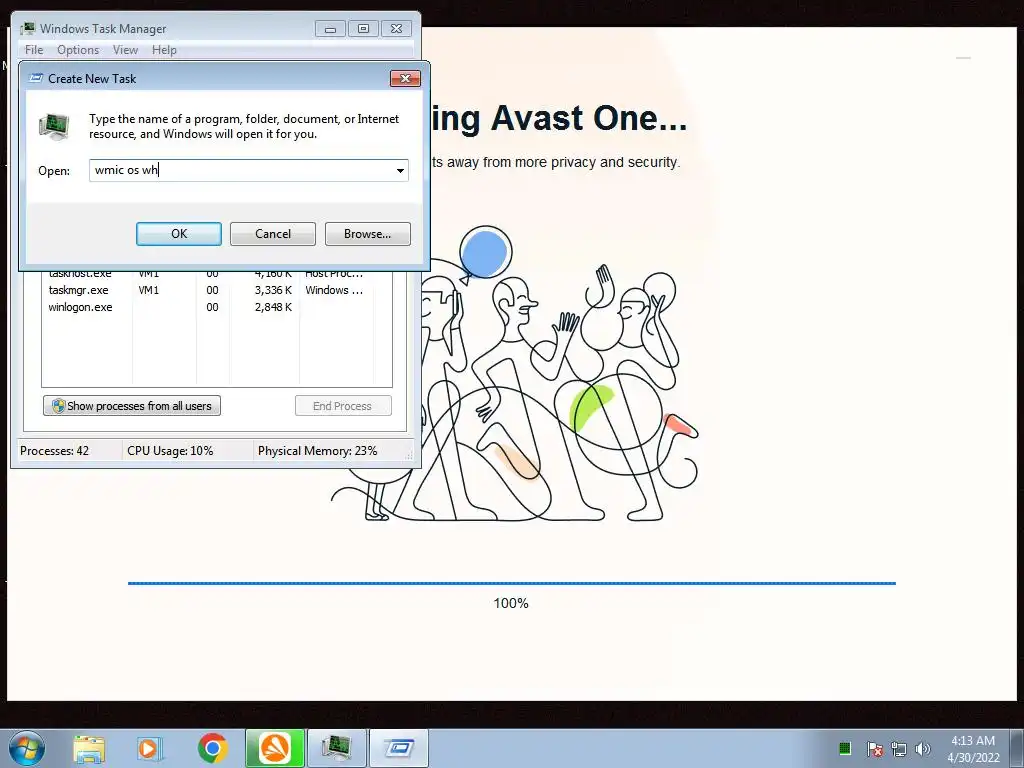Click Show Desktop strip on taskbar

pos(1017,748)
